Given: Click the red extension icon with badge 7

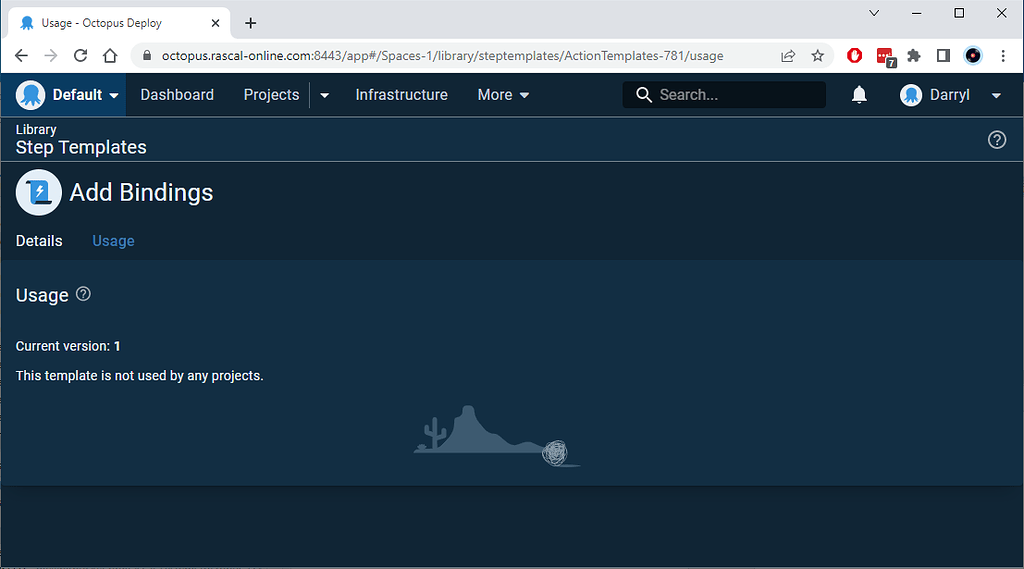Looking at the screenshot, I should coord(886,57).
